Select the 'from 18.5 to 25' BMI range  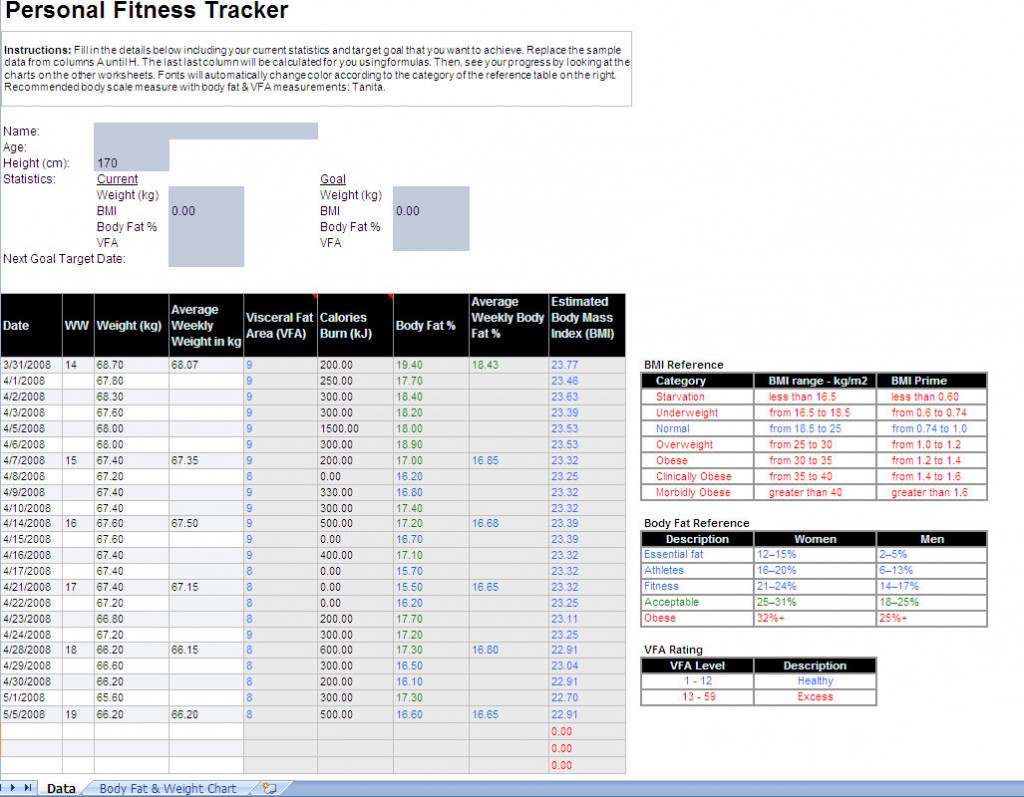click(x=814, y=429)
